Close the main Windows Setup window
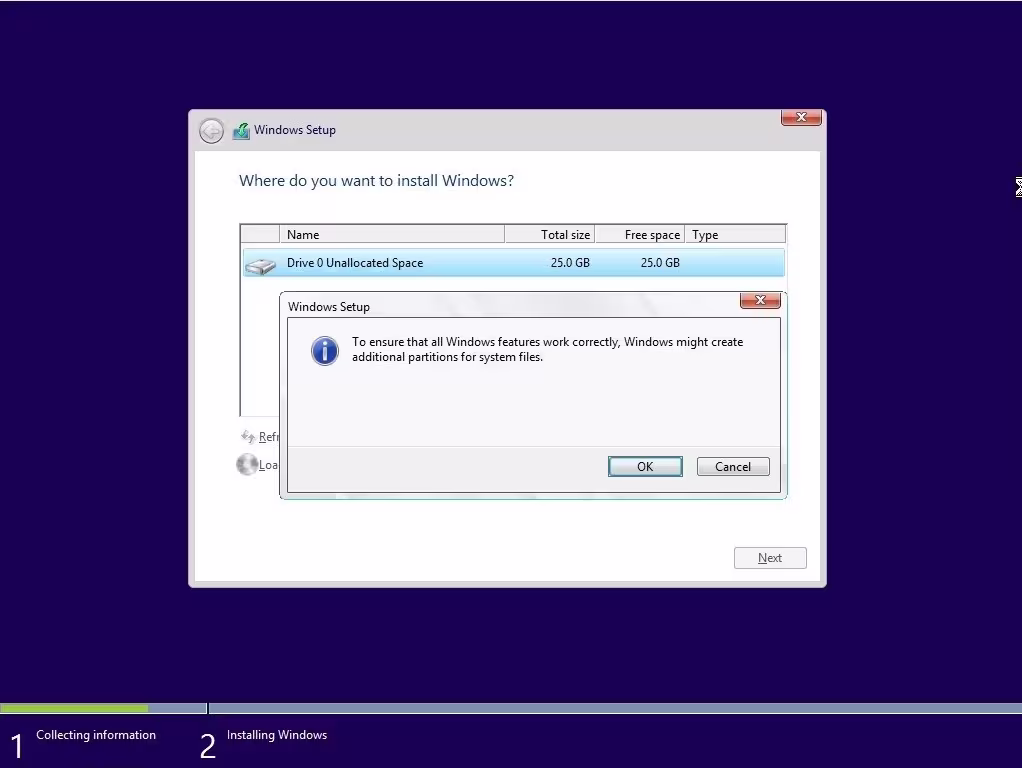Image resolution: width=1022 pixels, height=768 pixels. [x=801, y=117]
